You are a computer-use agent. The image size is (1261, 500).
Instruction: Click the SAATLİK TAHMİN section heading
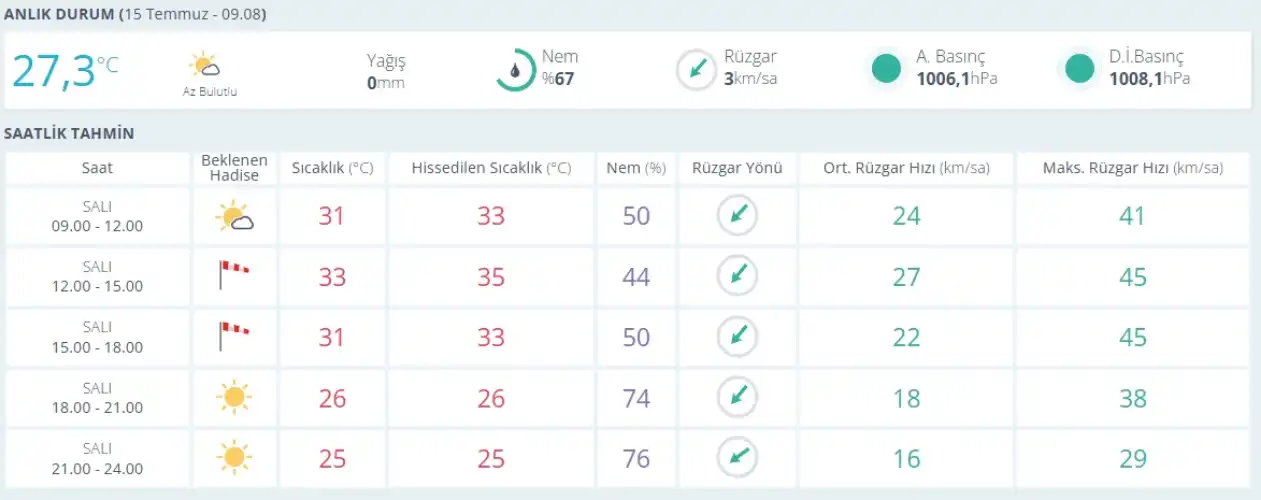point(69,133)
